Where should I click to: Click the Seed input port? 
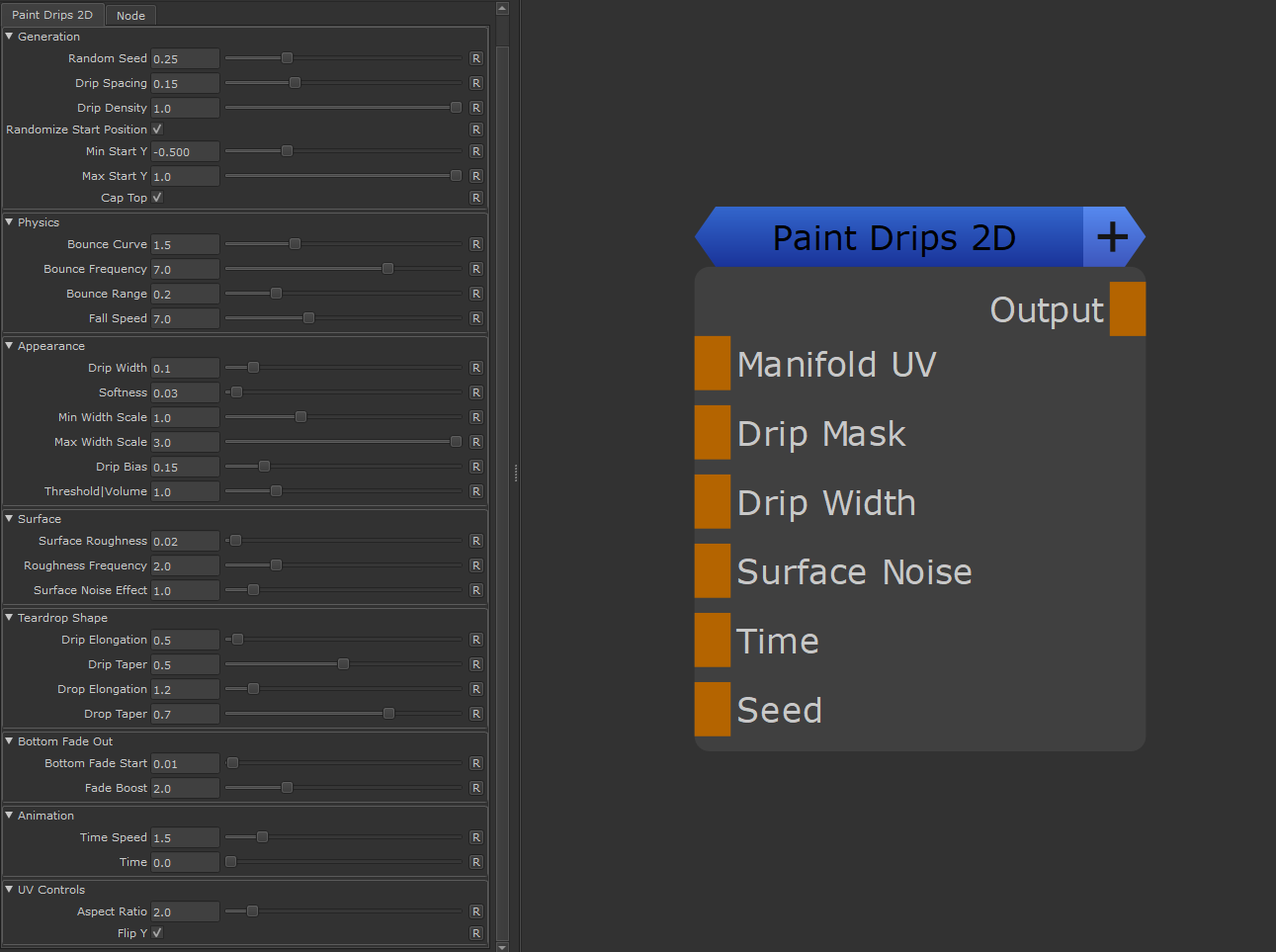[713, 709]
